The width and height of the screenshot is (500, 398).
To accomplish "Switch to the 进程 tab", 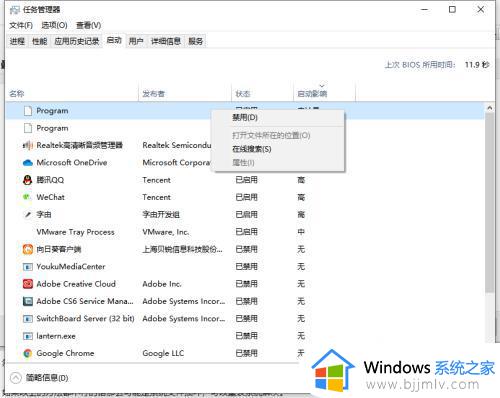I will [17, 41].
